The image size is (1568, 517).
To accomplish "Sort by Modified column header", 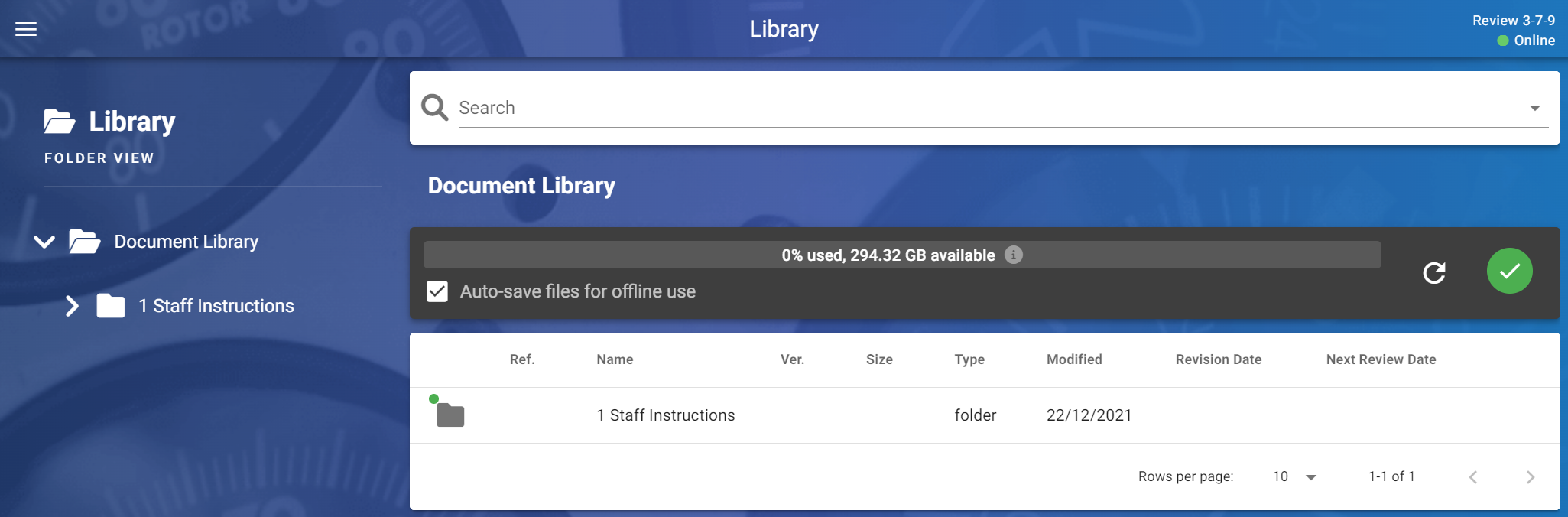I will (1073, 359).
